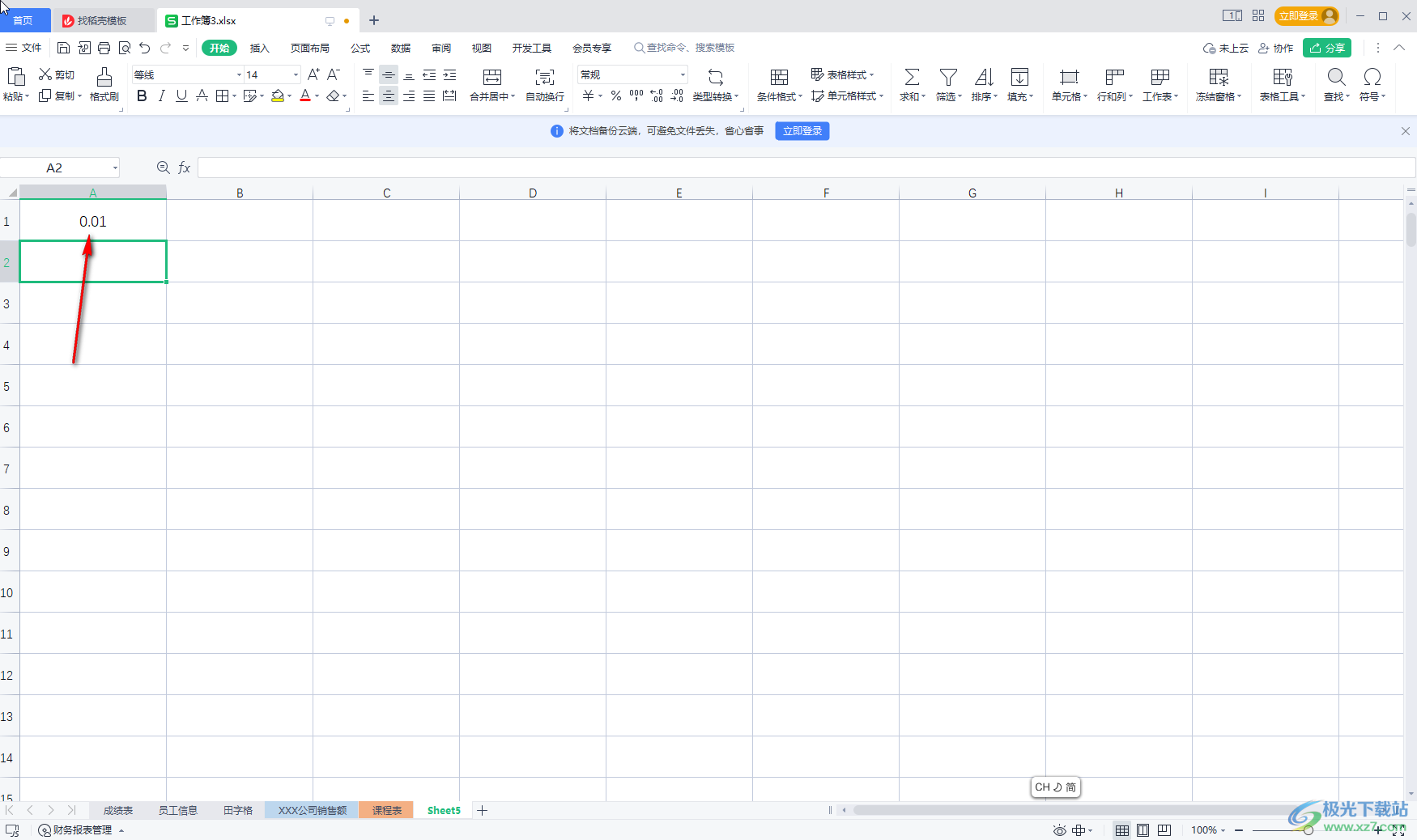Click increase decimal places icon

657,96
